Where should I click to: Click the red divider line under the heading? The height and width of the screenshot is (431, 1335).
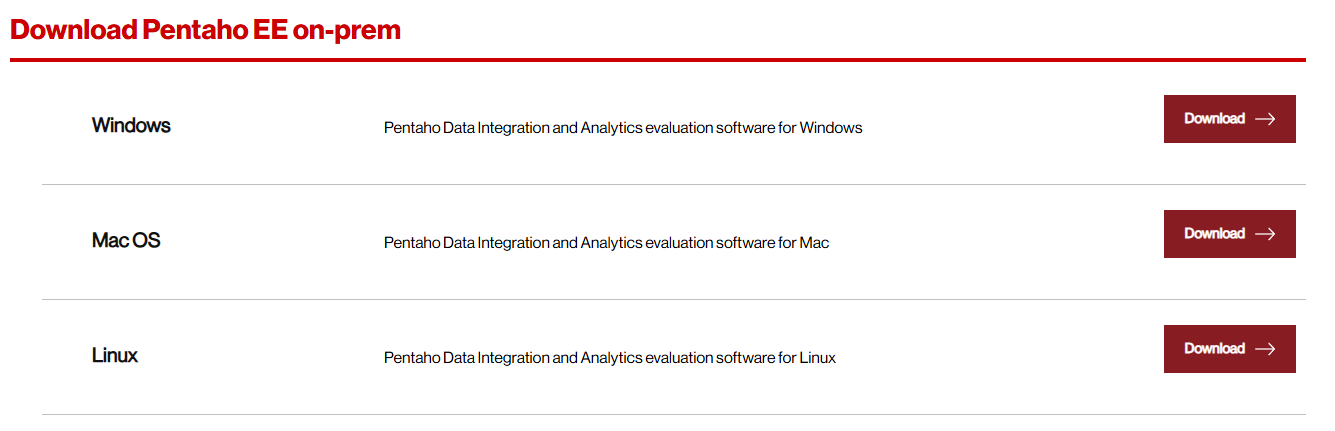[x=657, y=60]
